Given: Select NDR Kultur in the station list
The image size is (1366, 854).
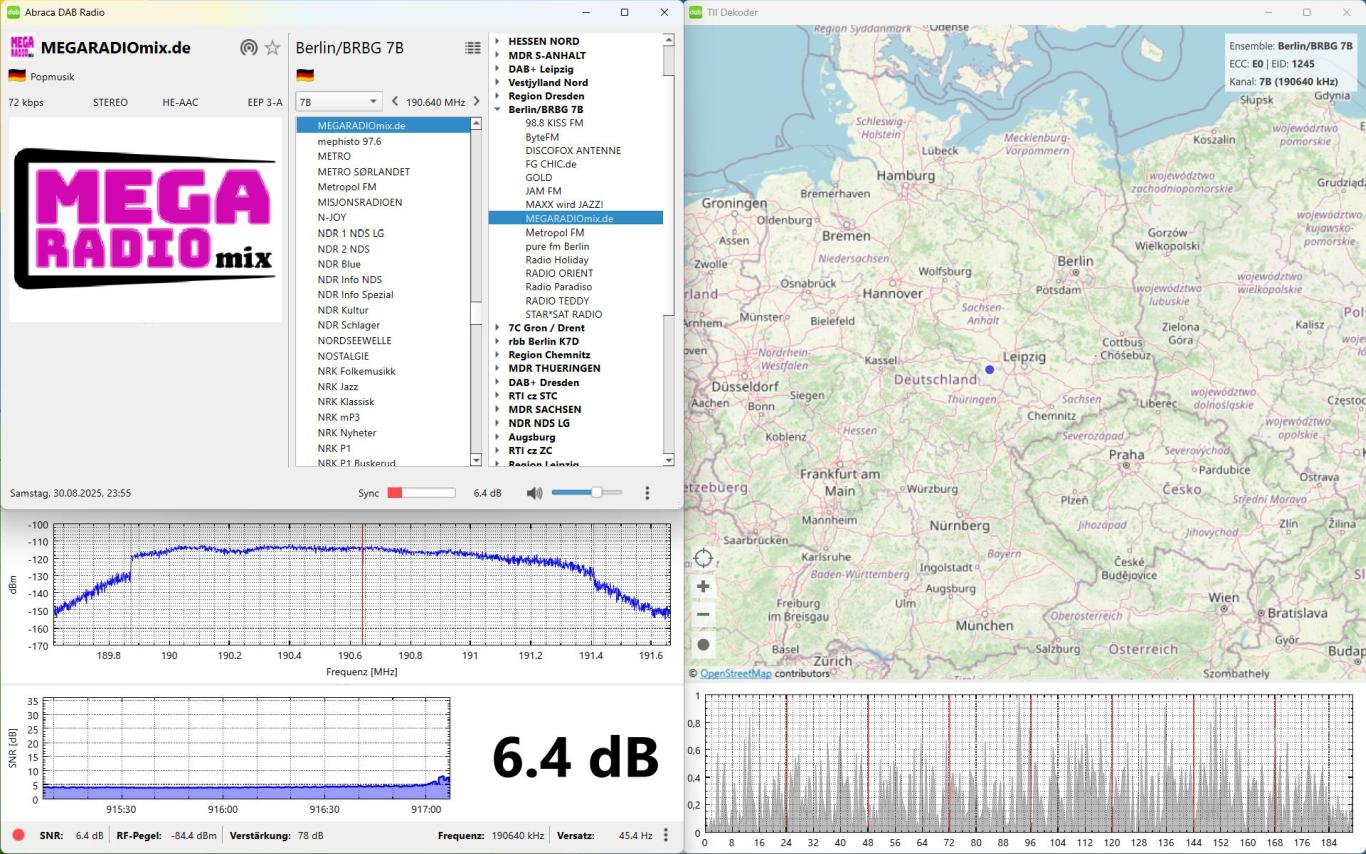Looking at the screenshot, I should pyautogui.click(x=343, y=310).
